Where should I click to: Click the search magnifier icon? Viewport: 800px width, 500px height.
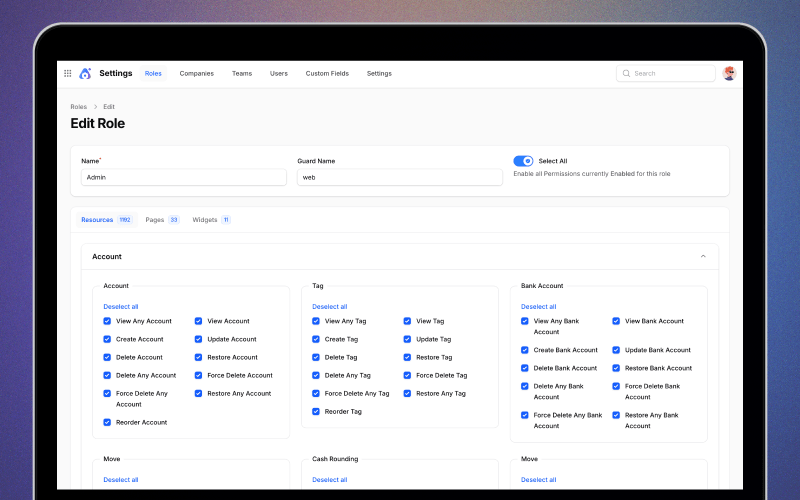tap(627, 73)
